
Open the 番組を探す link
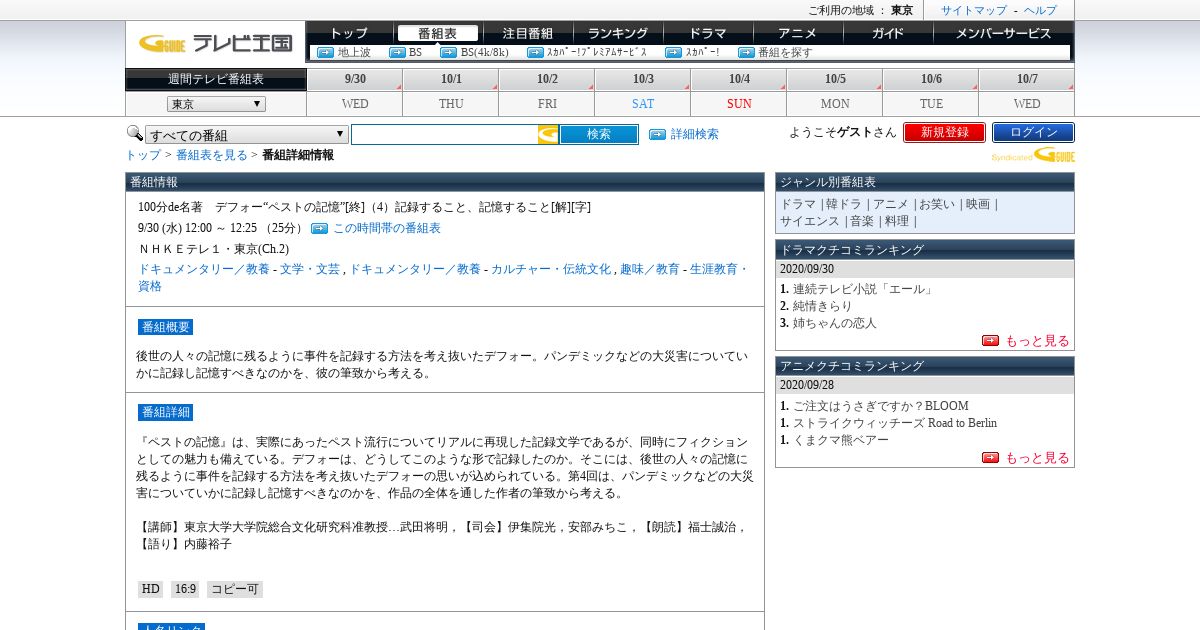tap(785, 52)
